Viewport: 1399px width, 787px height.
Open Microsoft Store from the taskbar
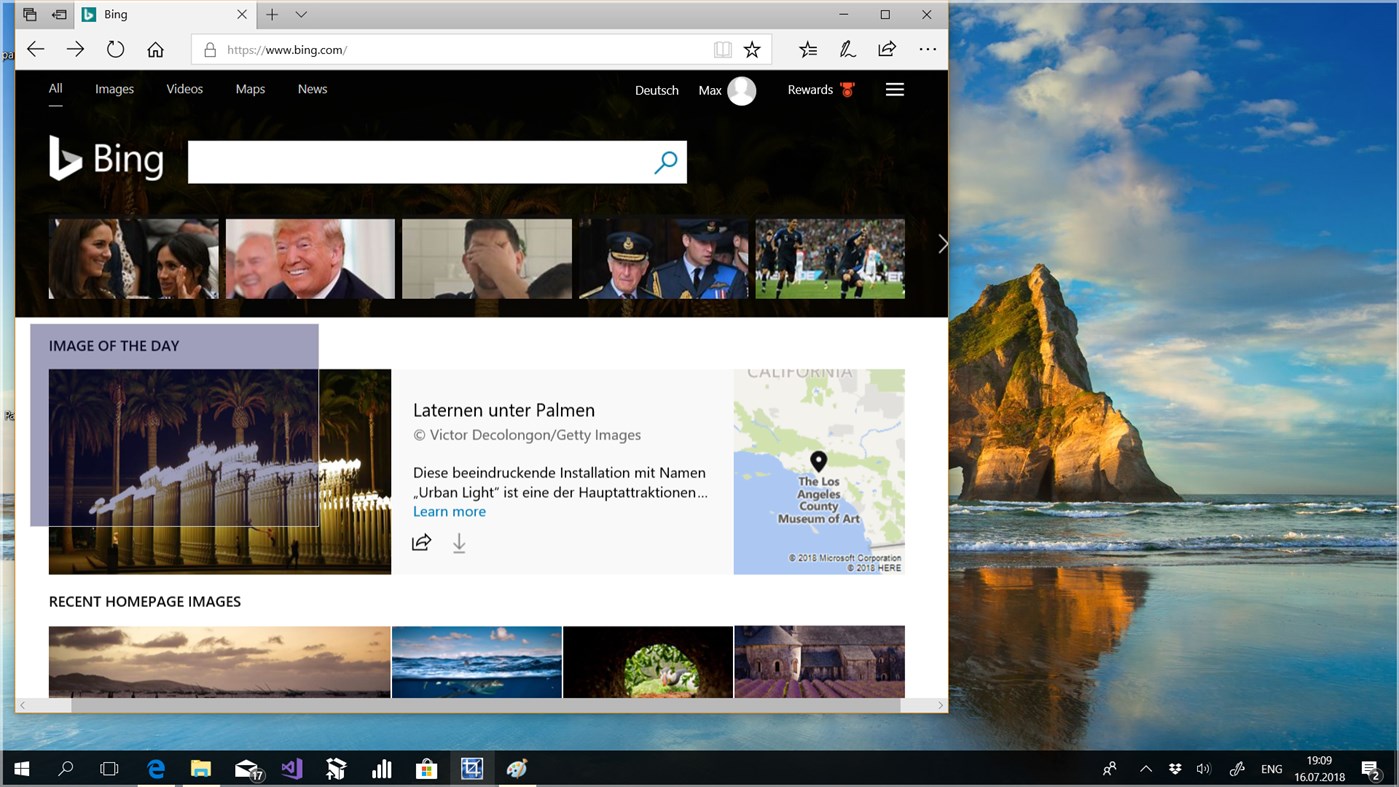click(x=426, y=767)
